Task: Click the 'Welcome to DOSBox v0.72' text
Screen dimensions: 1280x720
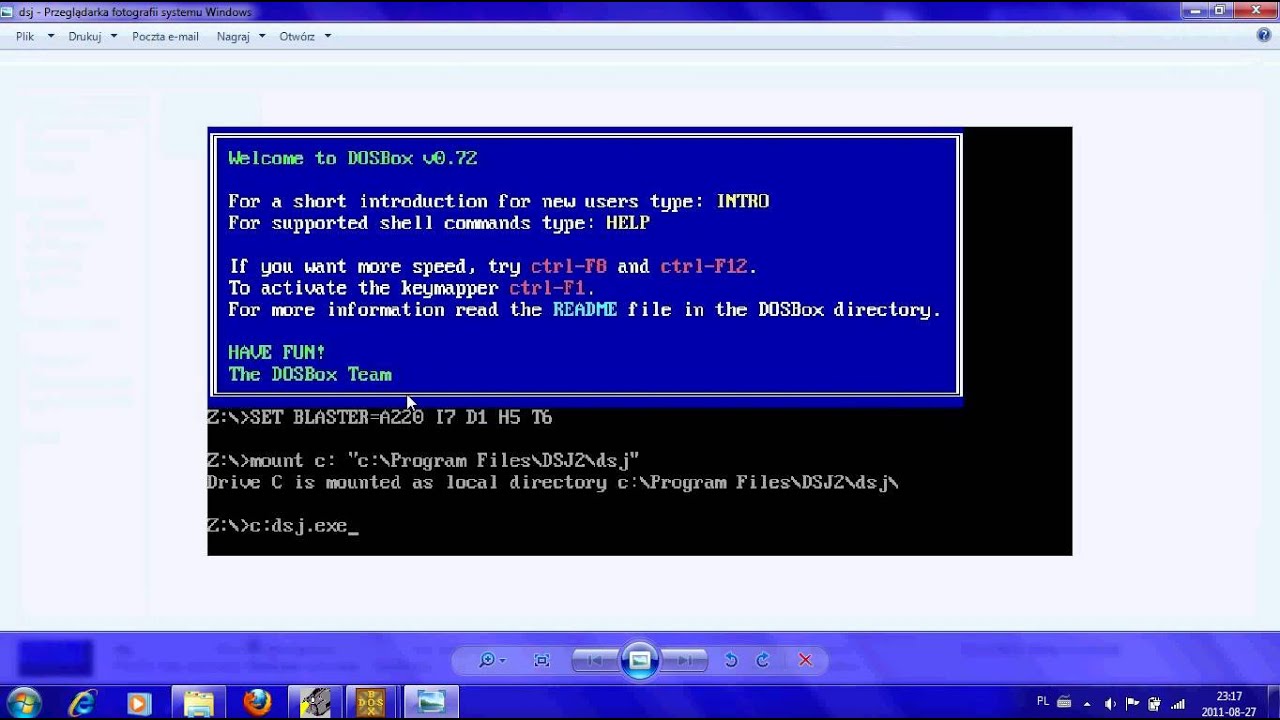Action: (x=352, y=158)
